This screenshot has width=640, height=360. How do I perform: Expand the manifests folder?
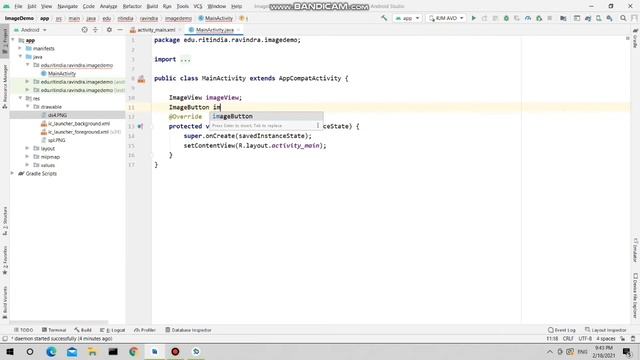click(x=20, y=48)
